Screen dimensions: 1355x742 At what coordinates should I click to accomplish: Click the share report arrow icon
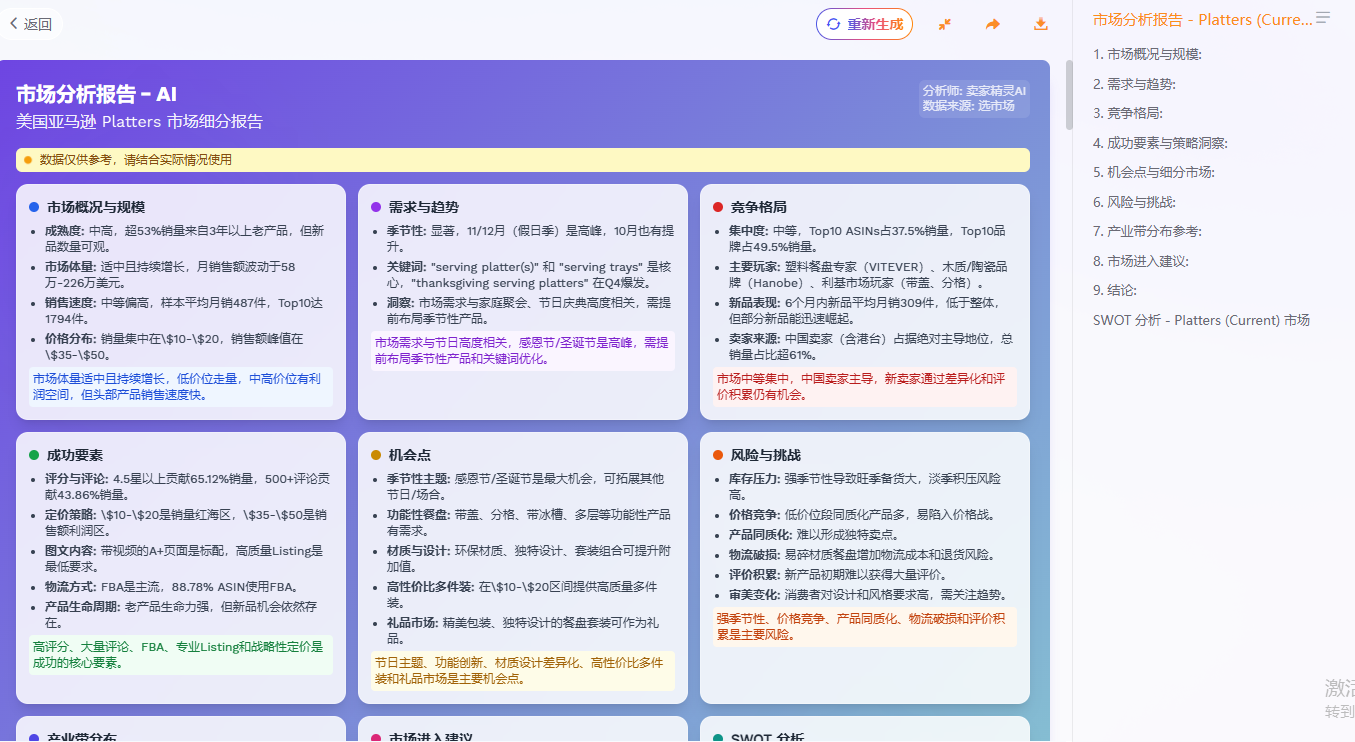point(992,24)
